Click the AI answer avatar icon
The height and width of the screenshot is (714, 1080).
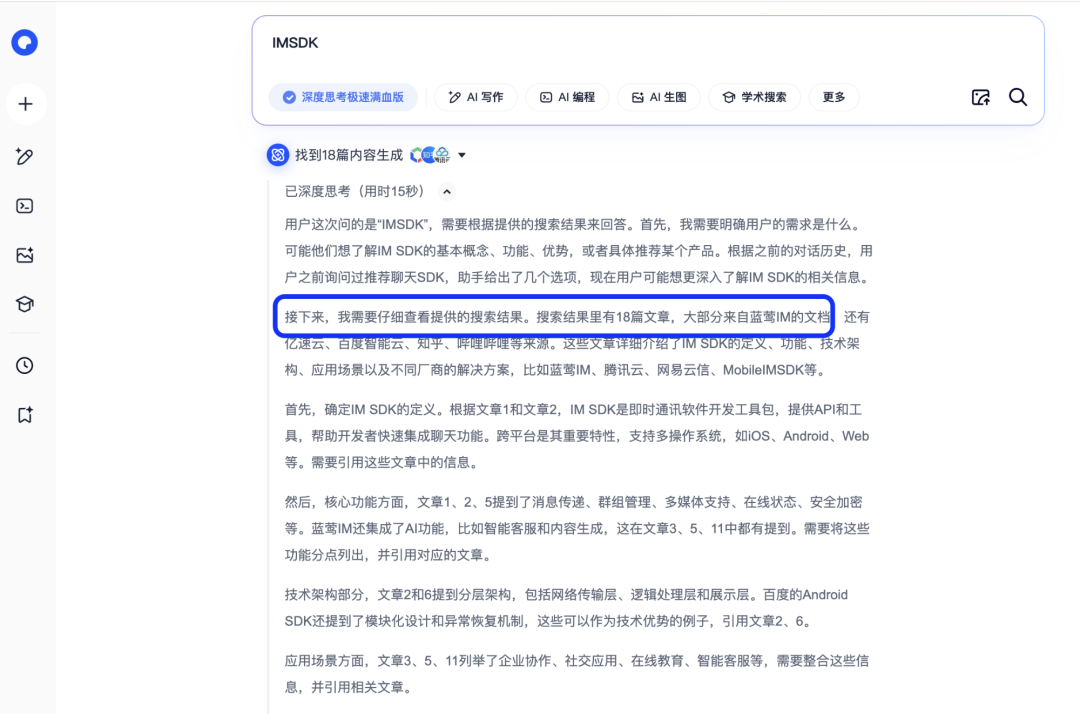278,155
